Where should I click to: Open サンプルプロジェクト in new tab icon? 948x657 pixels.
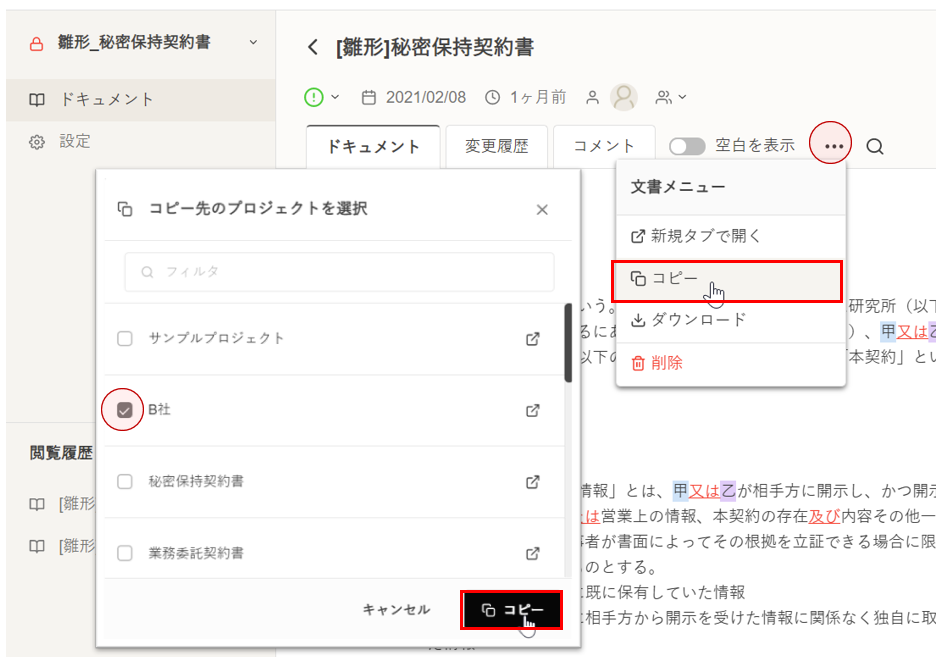coord(533,339)
